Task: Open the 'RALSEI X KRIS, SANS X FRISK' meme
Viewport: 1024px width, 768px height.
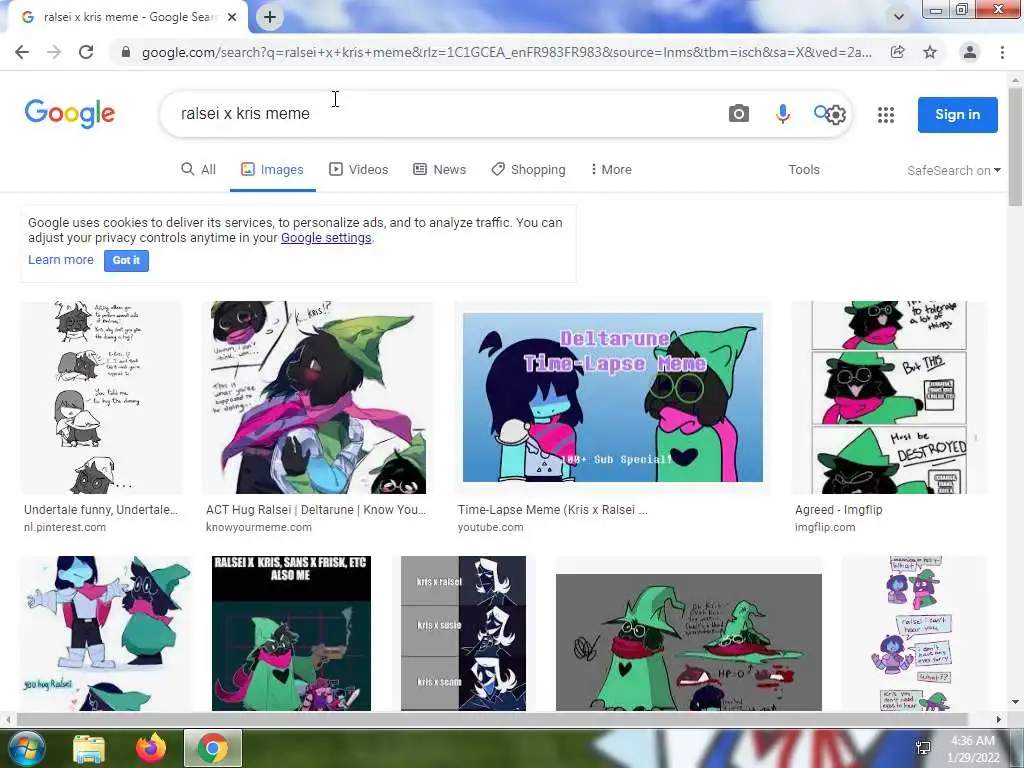Action: 291,633
